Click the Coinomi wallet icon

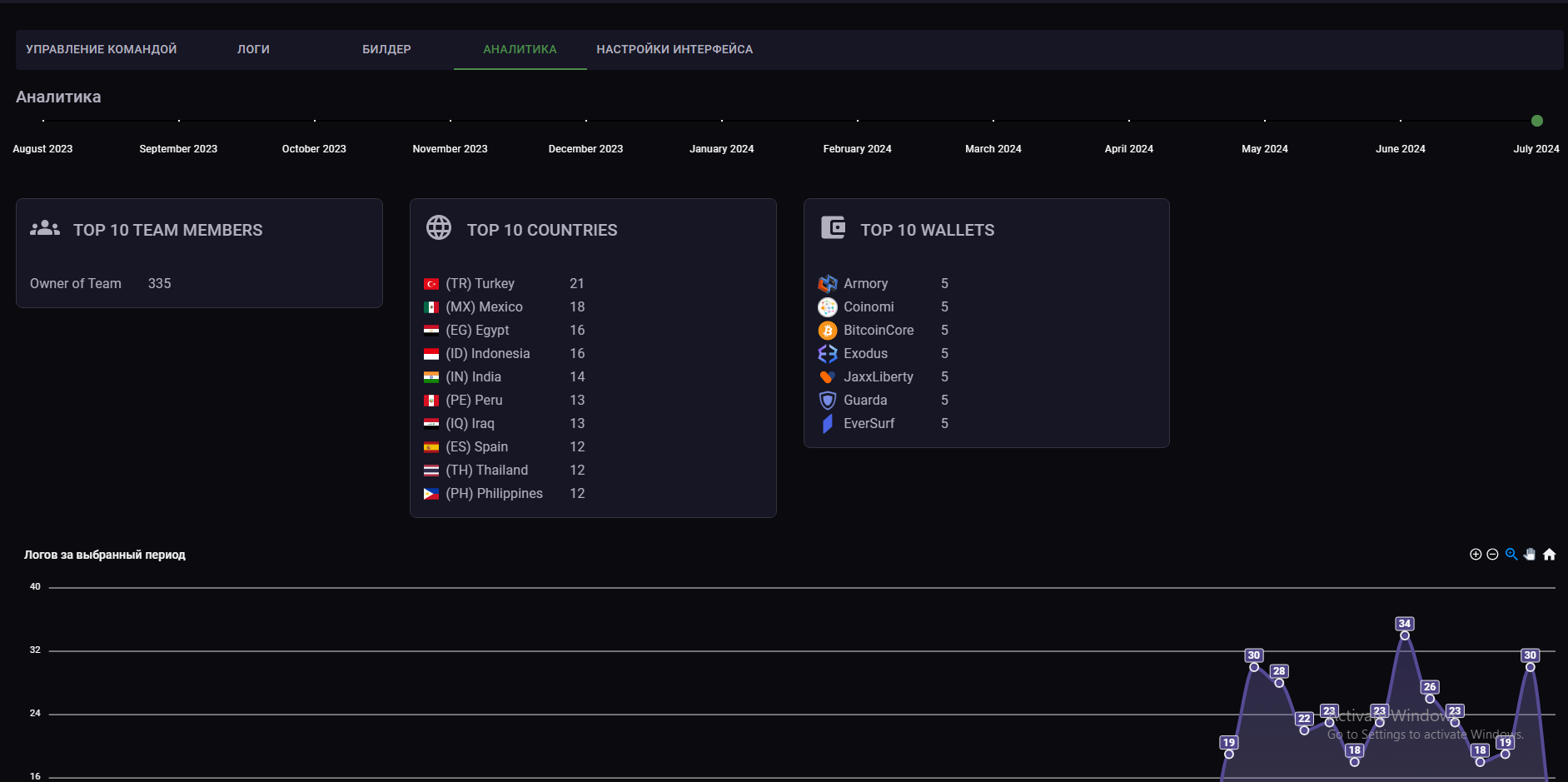pyautogui.click(x=828, y=307)
